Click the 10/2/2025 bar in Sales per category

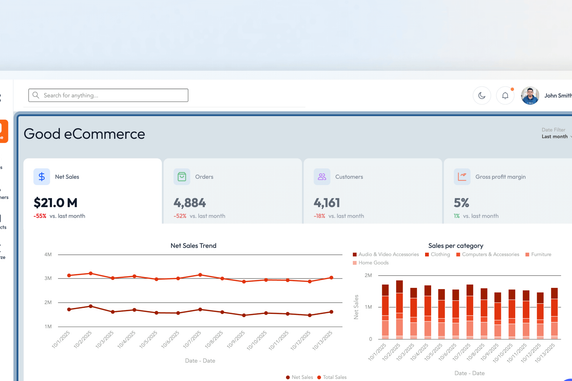(399, 309)
